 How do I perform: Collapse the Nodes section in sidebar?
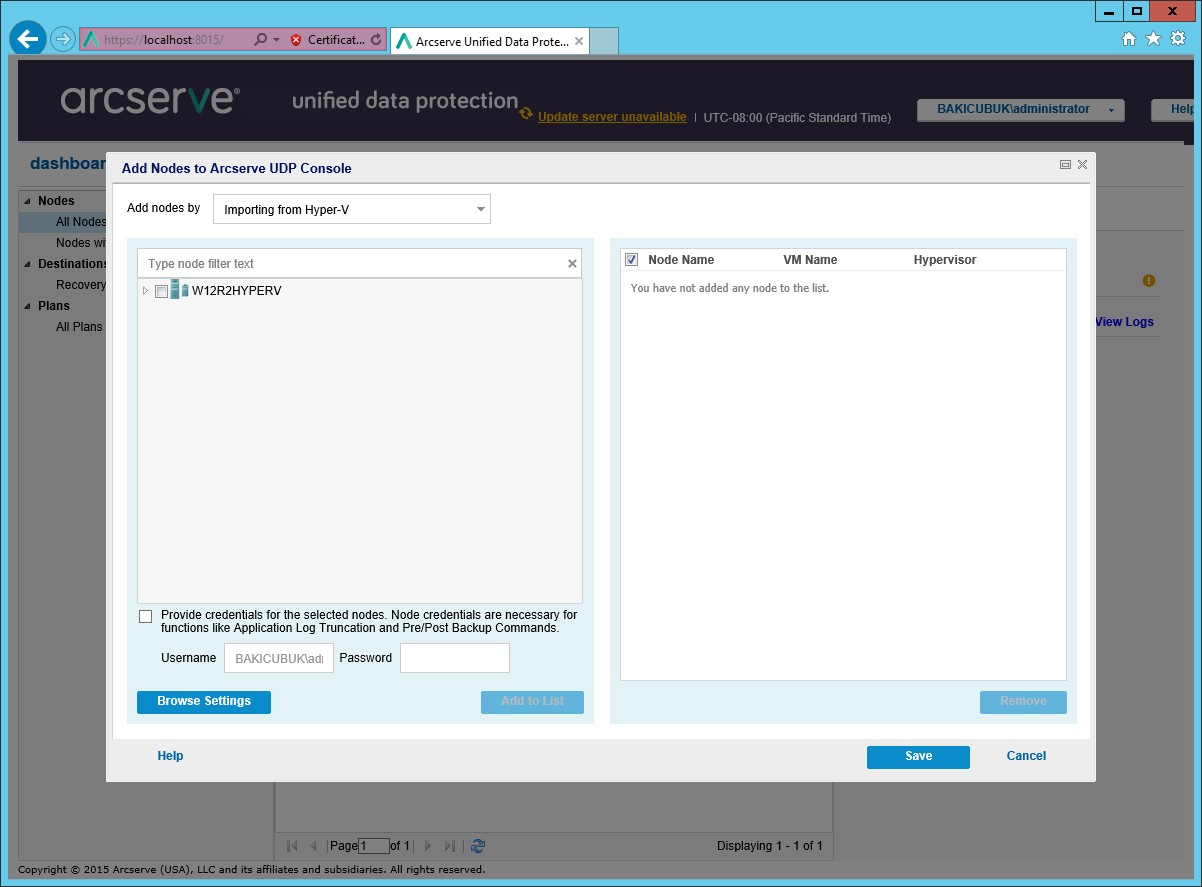pyautogui.click(x=27, y=201)
